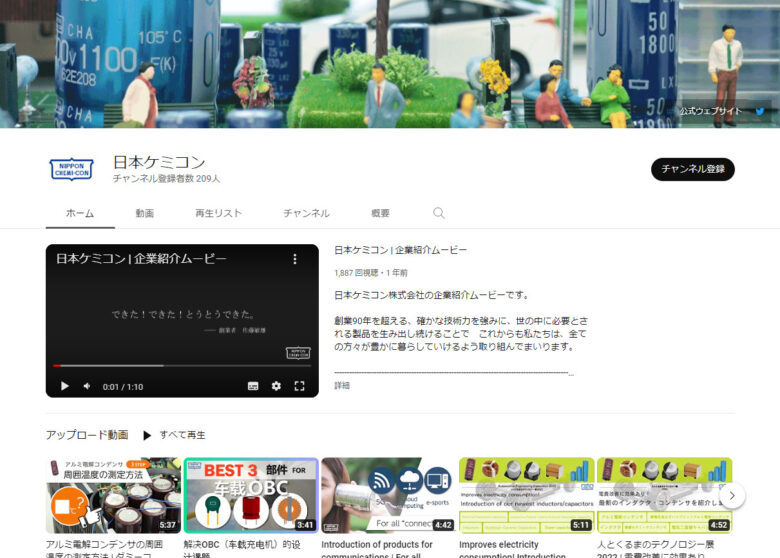The width and height of the screenshot is (780, 558).
Task: Switch to the 動画 tab
Action: tap(145, 213)
